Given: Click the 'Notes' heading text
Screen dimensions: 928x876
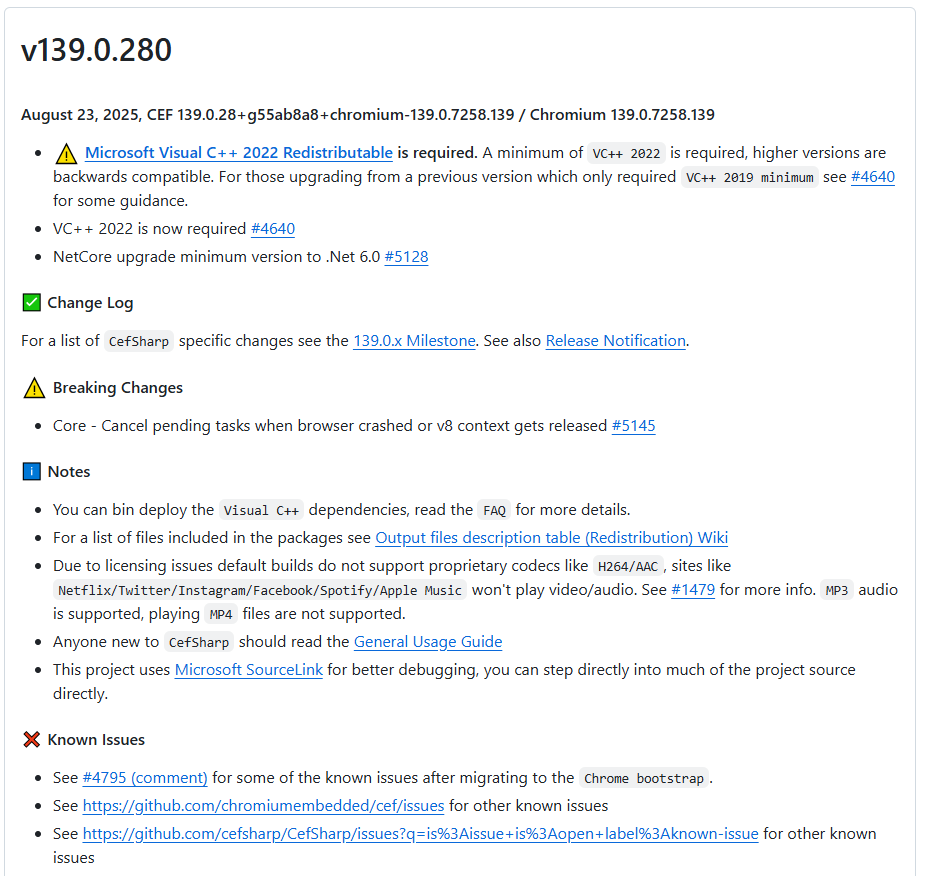Looking at the screenshot, I should point(69,472).
